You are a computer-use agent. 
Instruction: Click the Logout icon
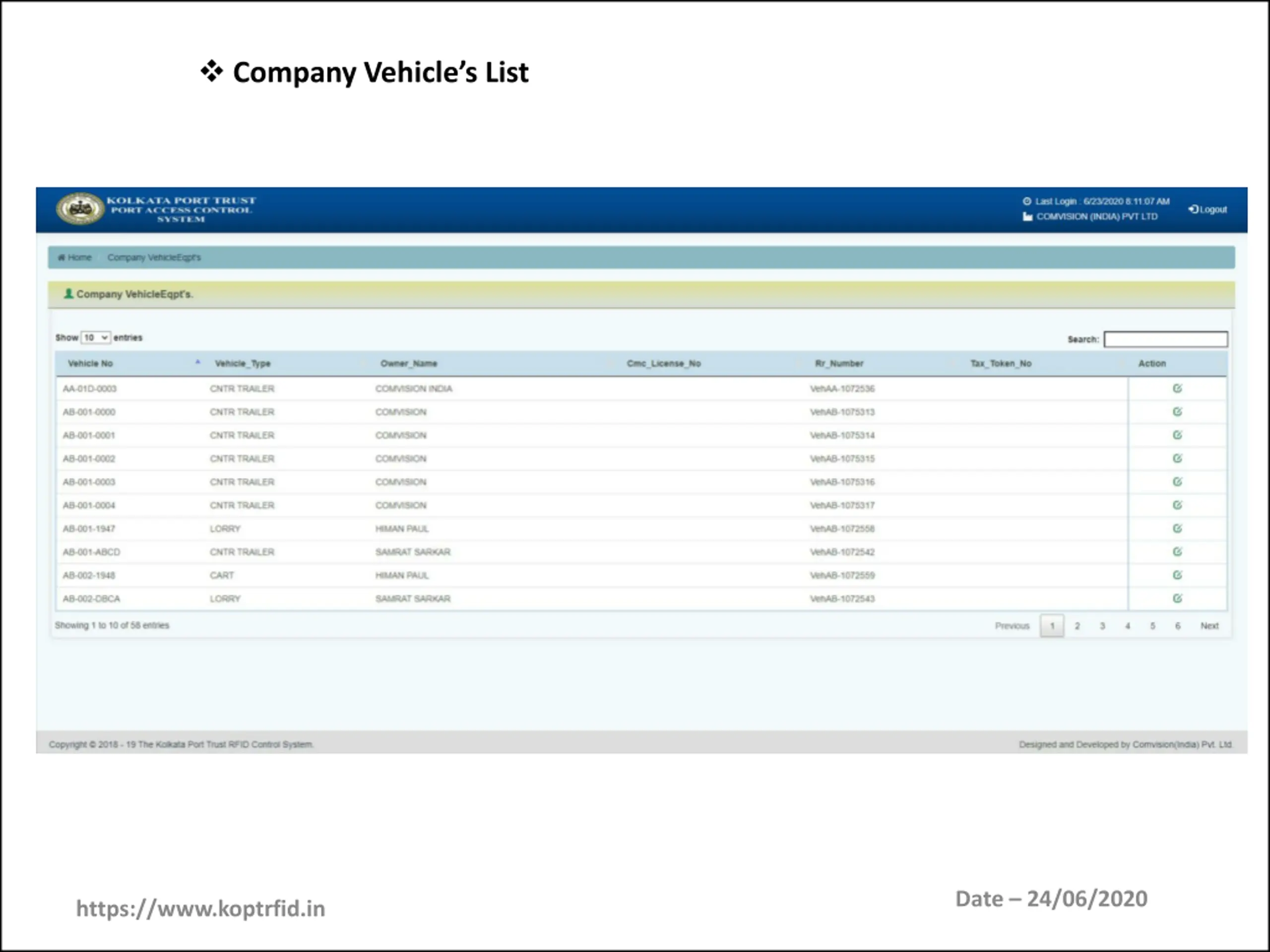point(1193,209)
